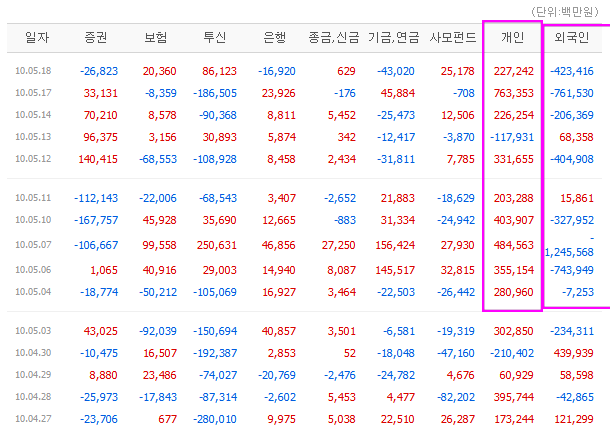This screenshot has width=610, height=432.
Task: Click the (단위:백만원) unit label
Action: click(564, 12)
